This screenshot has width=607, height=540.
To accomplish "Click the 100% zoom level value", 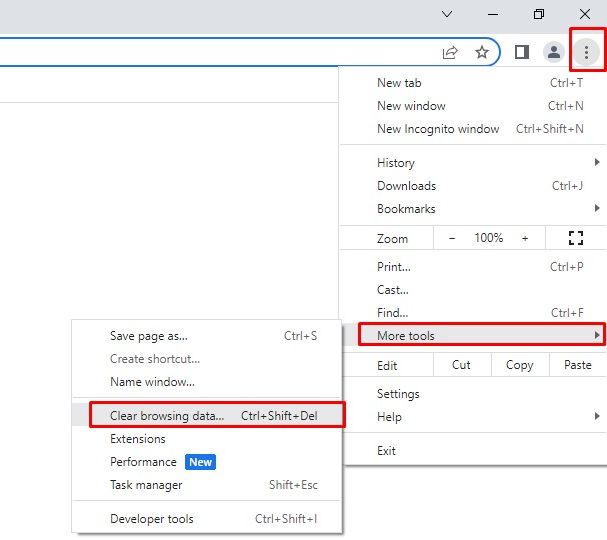I will click(x=489, y=238).
